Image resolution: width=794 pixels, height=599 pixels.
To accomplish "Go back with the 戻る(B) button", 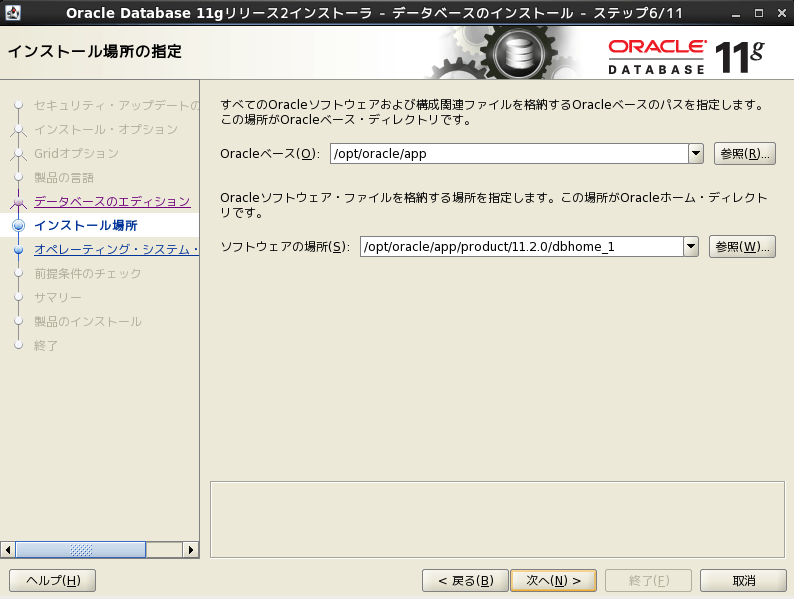I will [x=465, y=580].
